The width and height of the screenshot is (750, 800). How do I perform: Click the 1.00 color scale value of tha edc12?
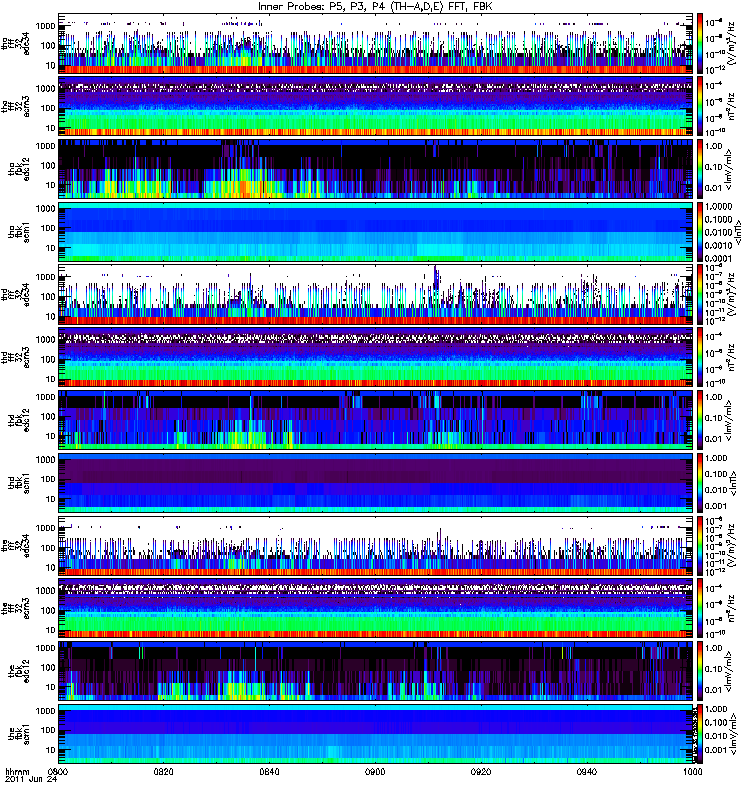coord(714,146)
